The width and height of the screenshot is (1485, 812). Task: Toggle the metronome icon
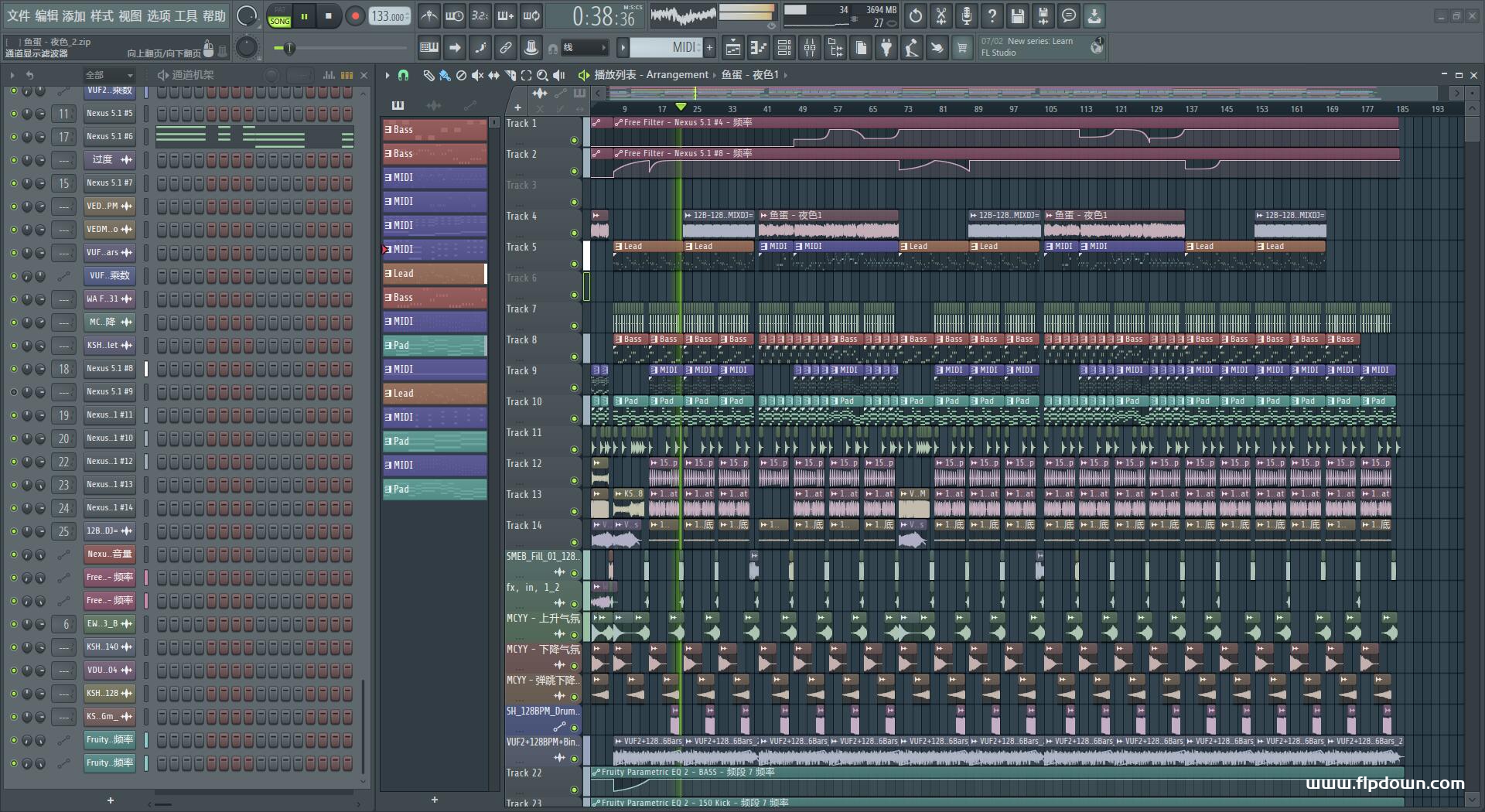coord(429,15)
